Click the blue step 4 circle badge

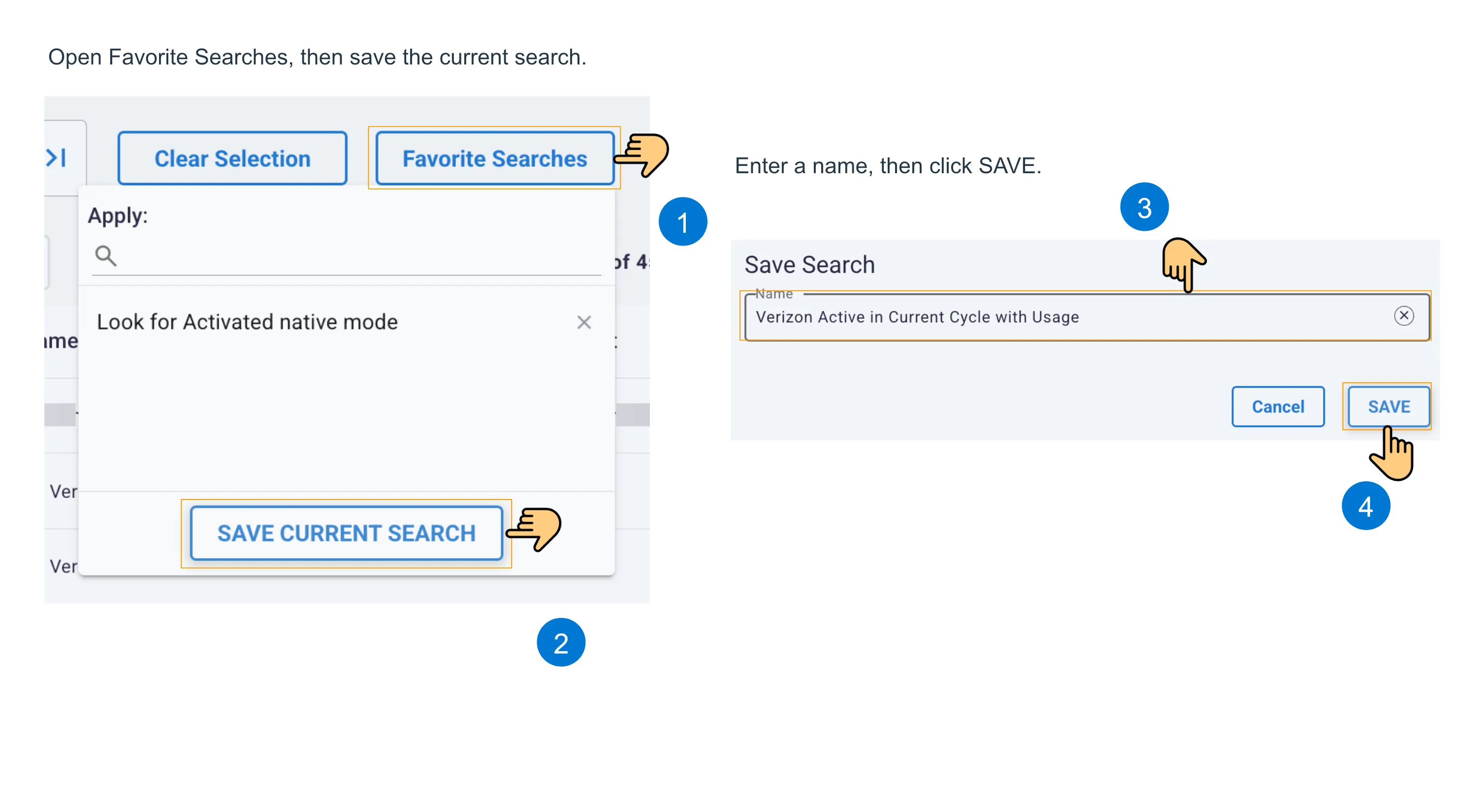pos(1366,506)
